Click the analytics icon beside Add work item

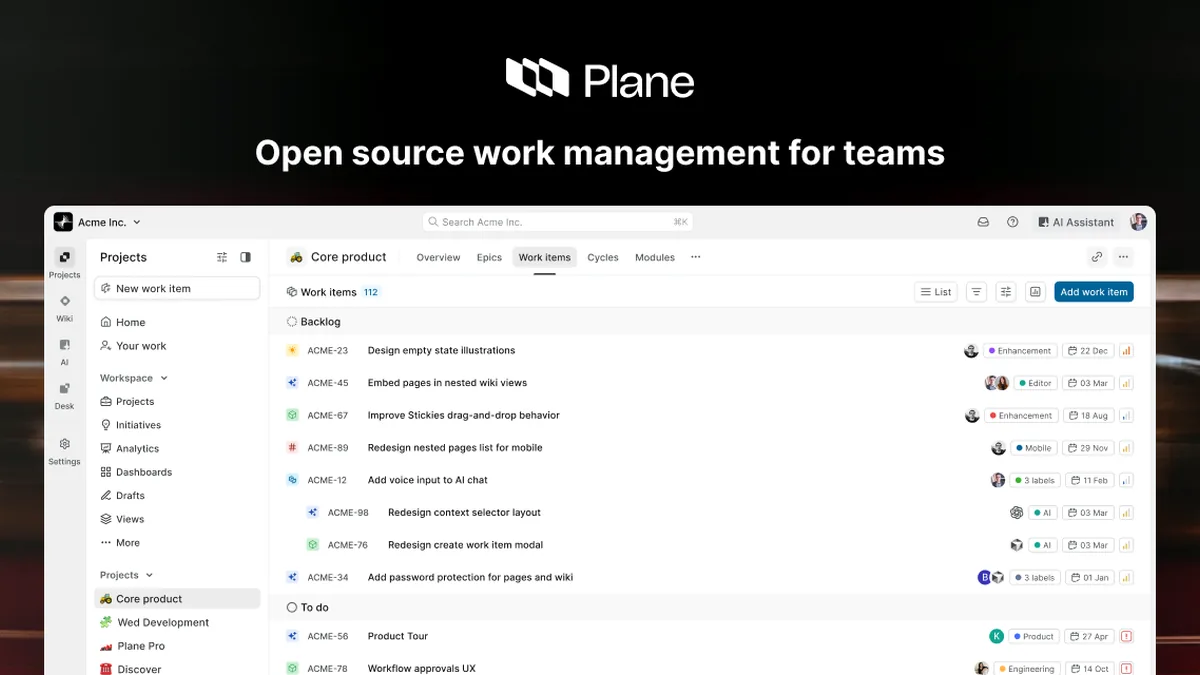point(1035,292)
